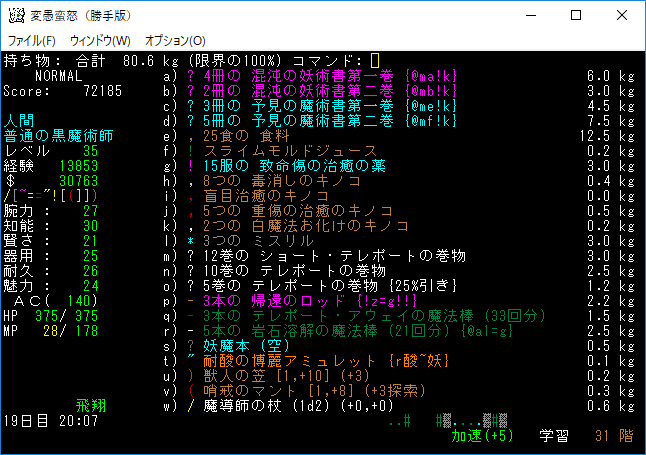Click the コマンド prompt cursor box
The width and height of the screenshot is (646, 455).
(x=375, y=61)
